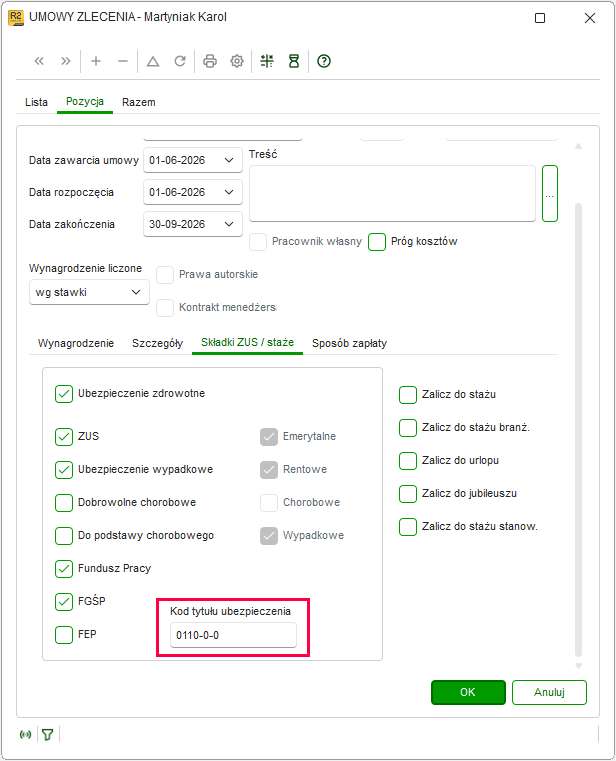Click the greyed Chorobowe checkbox

pos(268,503)
